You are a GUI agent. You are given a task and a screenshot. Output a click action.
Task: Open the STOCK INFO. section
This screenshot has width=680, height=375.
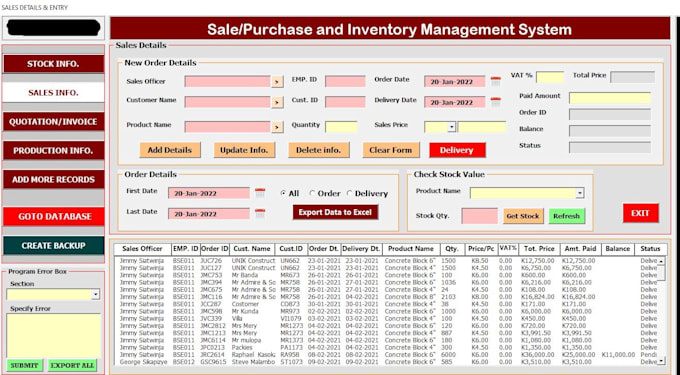(53, 64)
